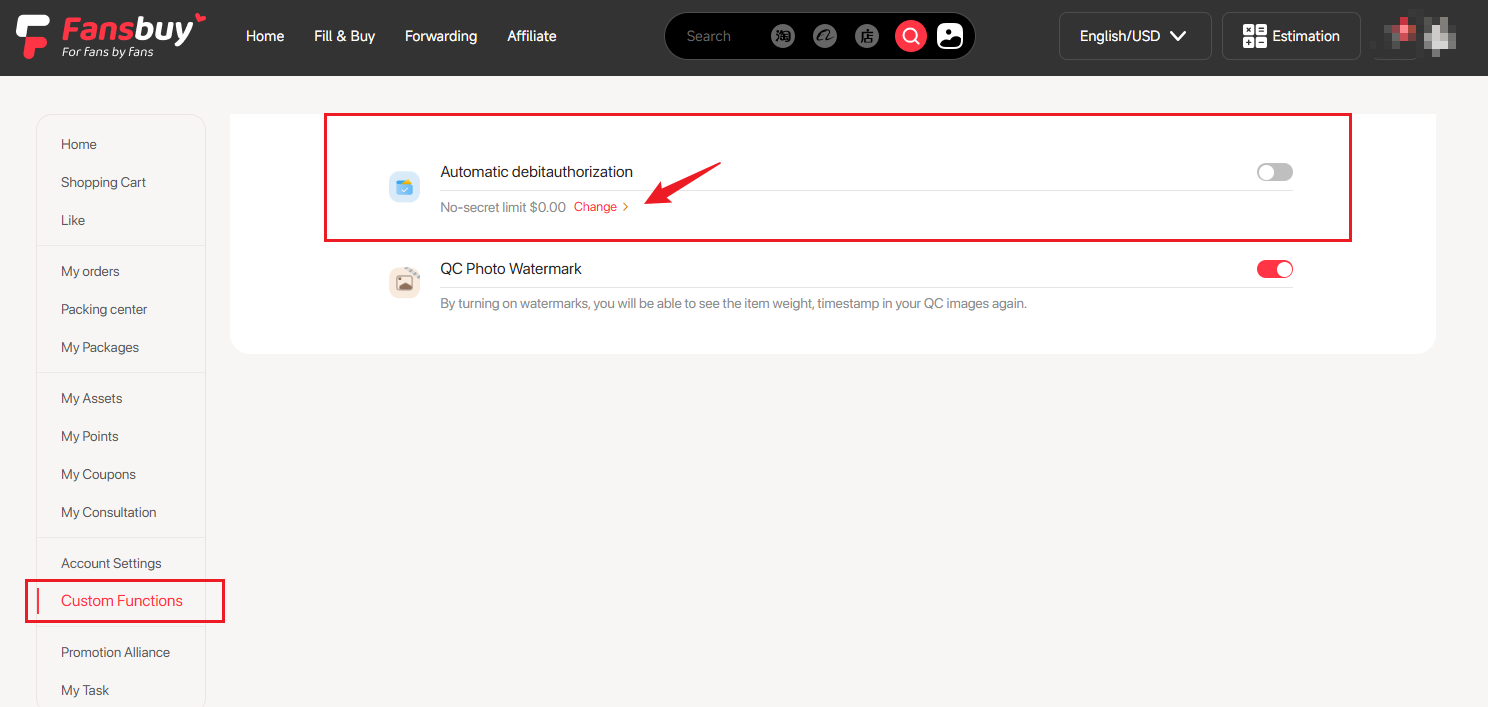Open Affiliate page
This screenshot has width=1488, height=707.
532,36
